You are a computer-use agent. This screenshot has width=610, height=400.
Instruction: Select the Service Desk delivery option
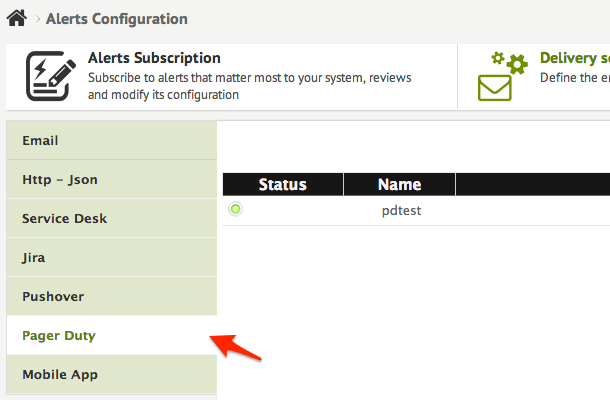[x=64, y=219]
